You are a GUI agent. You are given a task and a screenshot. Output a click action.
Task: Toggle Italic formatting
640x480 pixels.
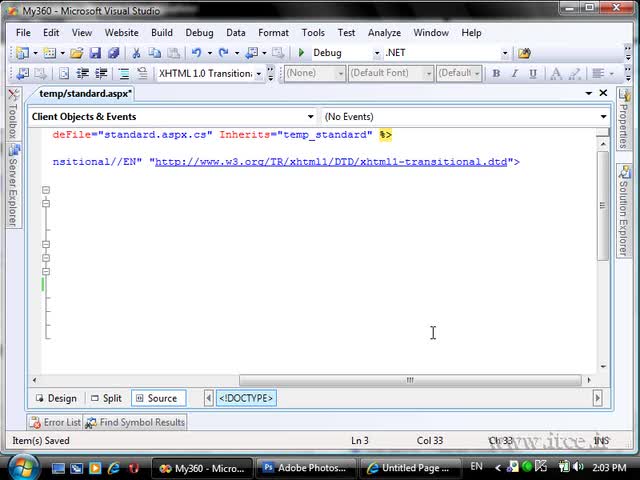[515, 73]
